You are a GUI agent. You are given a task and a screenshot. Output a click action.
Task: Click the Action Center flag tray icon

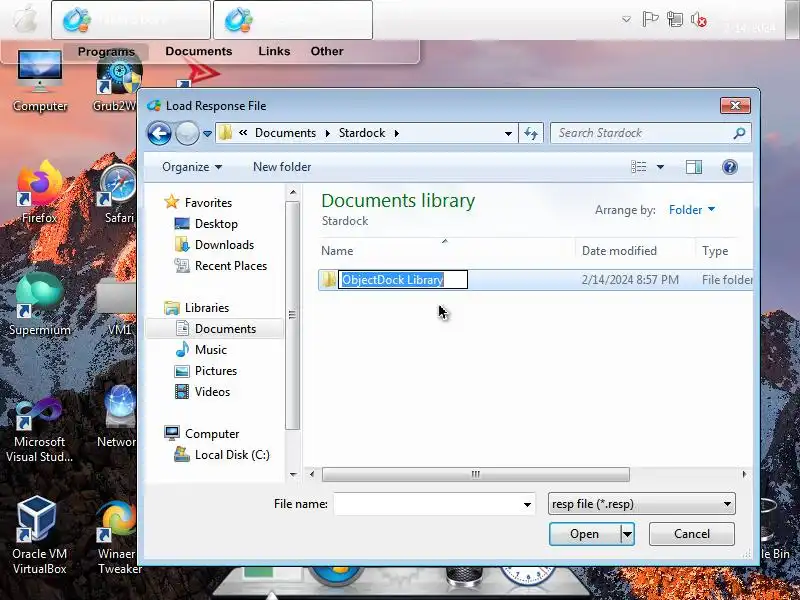649,20
